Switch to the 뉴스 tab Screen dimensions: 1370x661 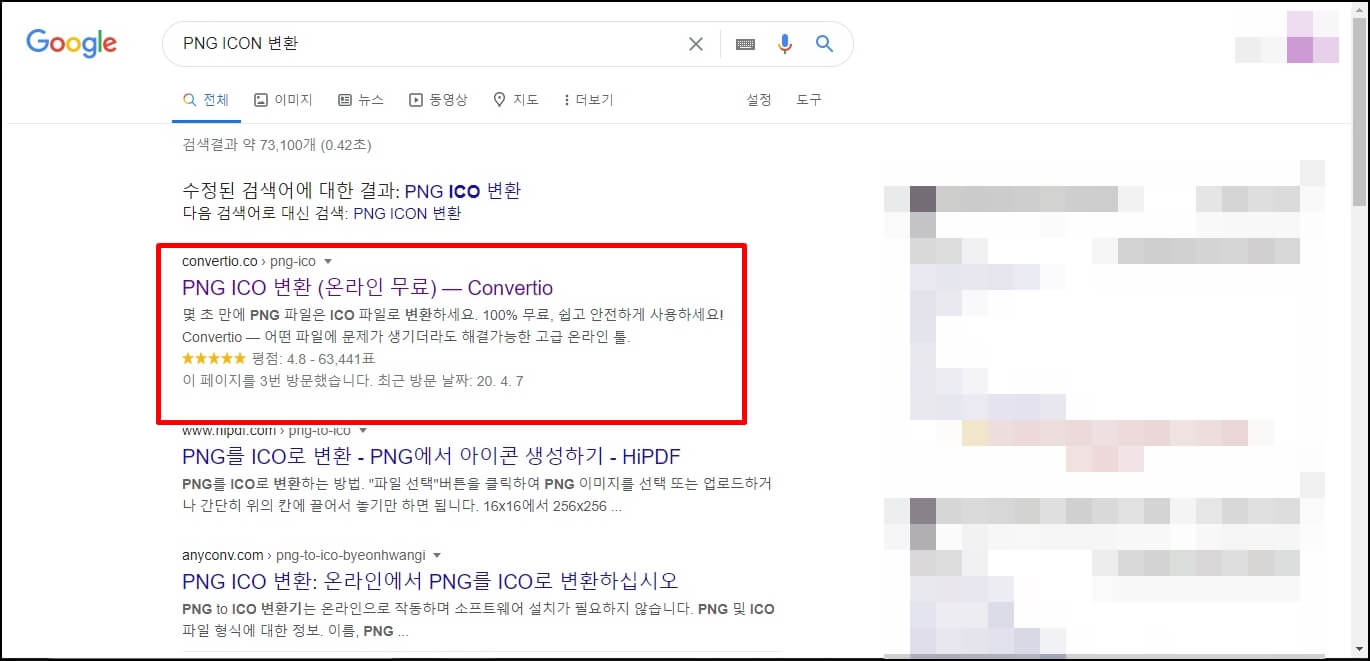pos(361,100)
